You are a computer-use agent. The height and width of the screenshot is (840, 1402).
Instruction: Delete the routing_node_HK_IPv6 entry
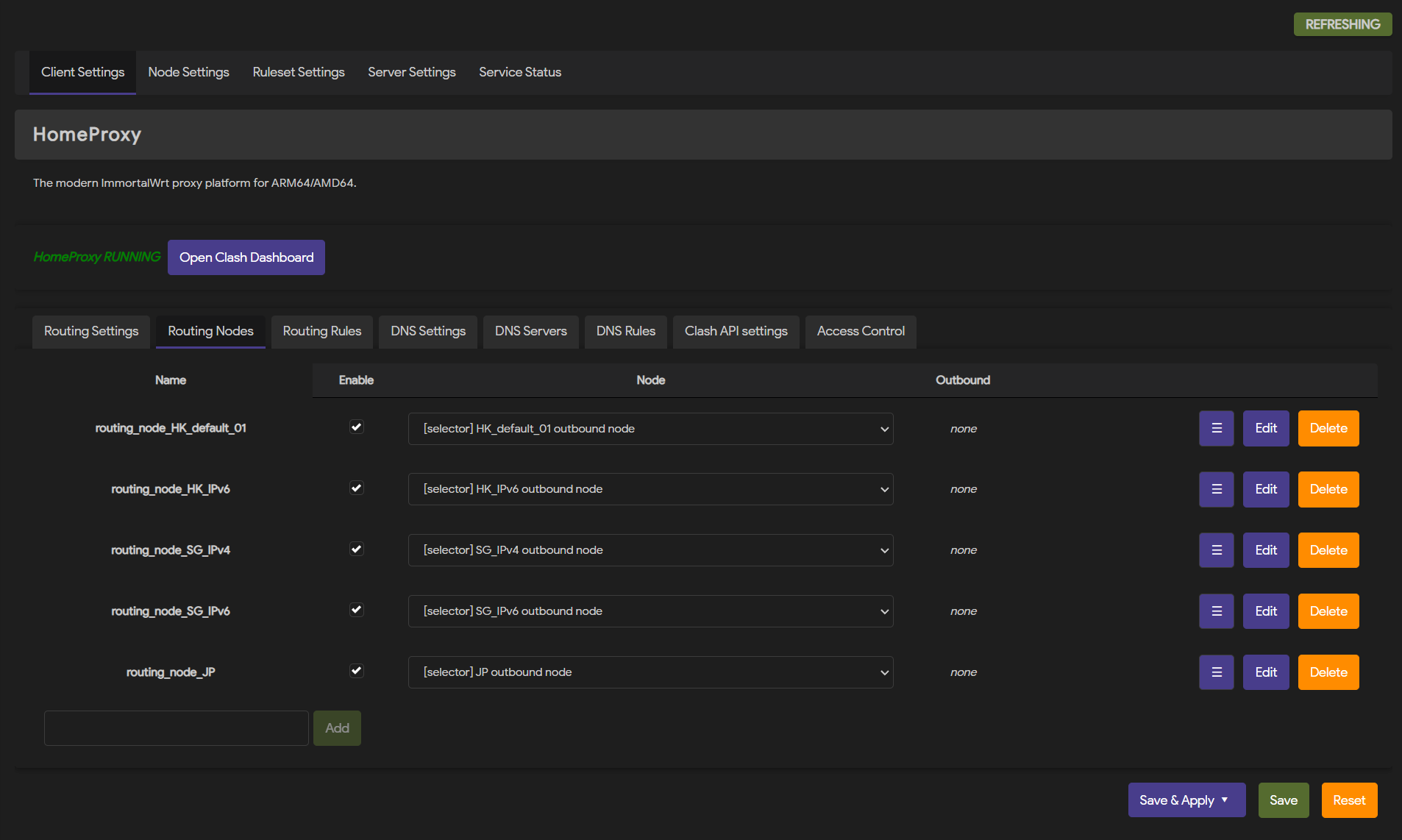click(1328, 489)
